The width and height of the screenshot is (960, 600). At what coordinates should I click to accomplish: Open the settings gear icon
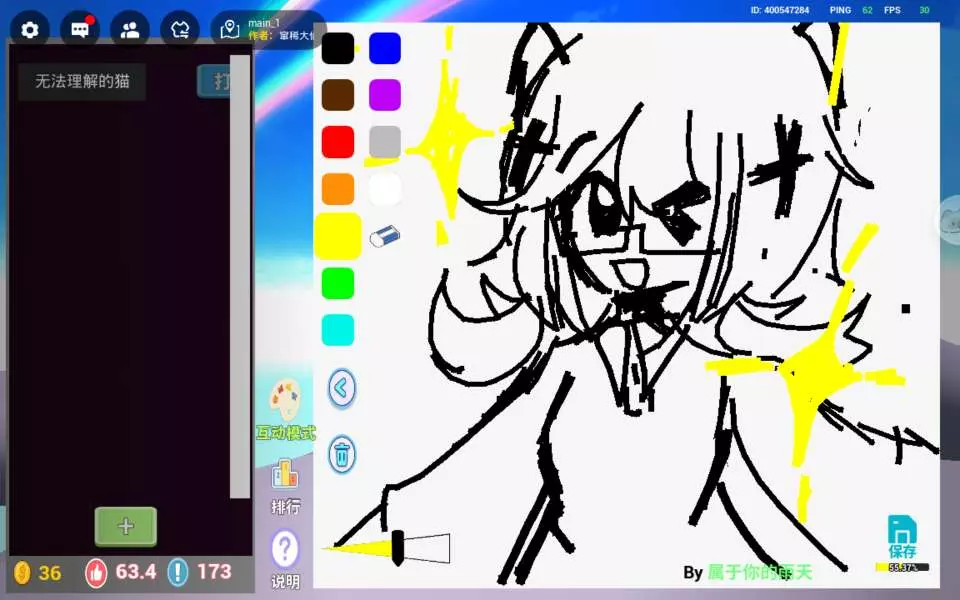point(29,29)
